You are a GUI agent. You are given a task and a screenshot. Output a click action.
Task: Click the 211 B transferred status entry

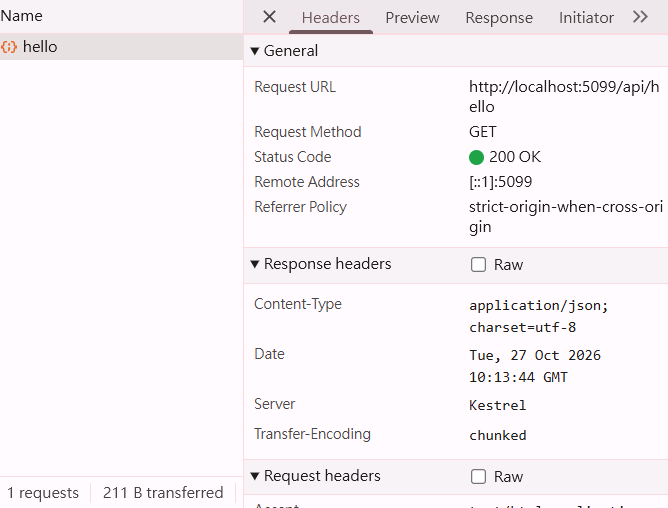(163, 493)
